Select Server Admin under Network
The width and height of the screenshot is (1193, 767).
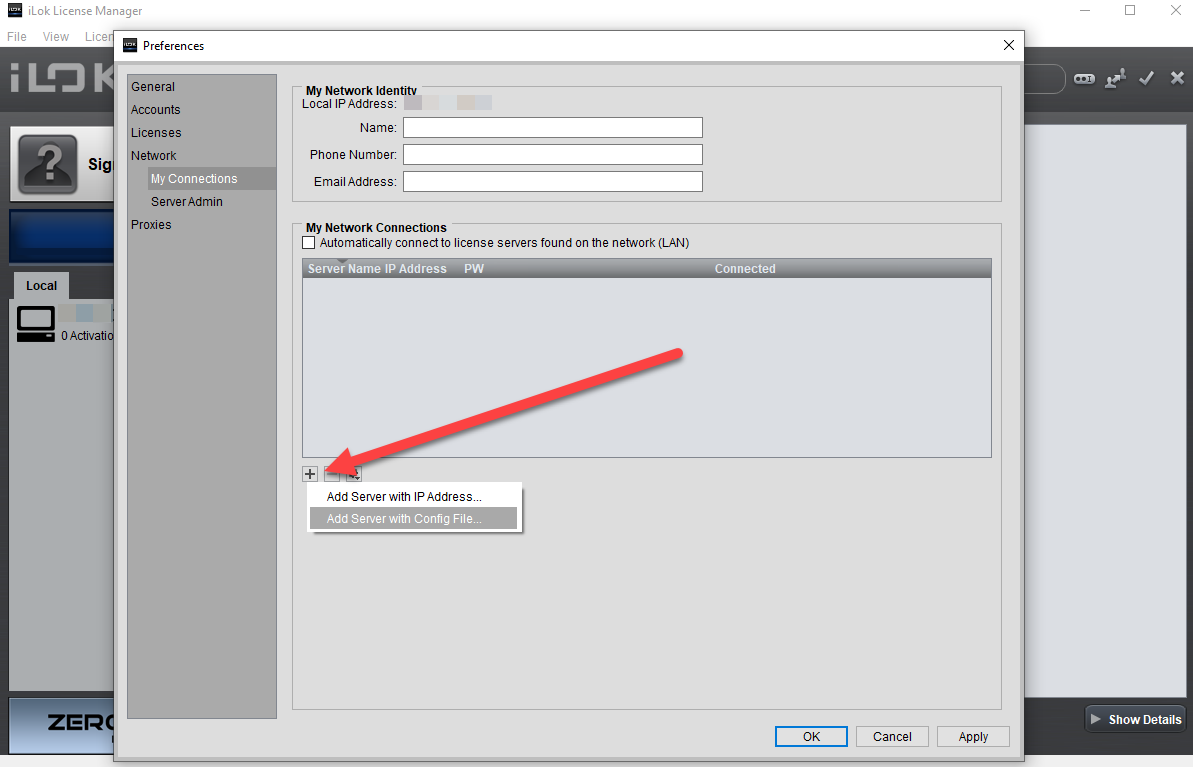click(x=186, y=202)
